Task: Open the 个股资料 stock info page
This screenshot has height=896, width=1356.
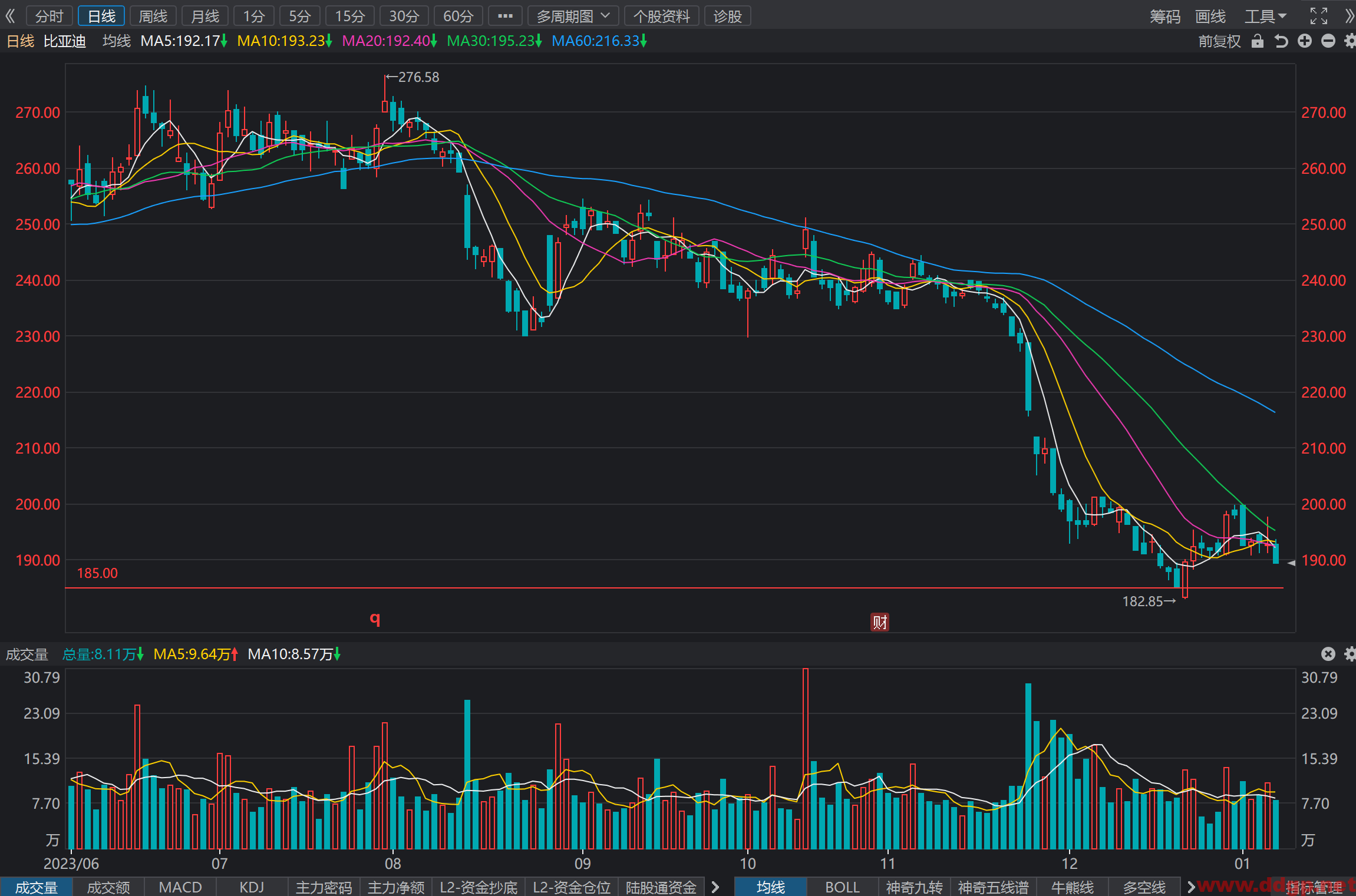Action: click(x=661, y=16)
